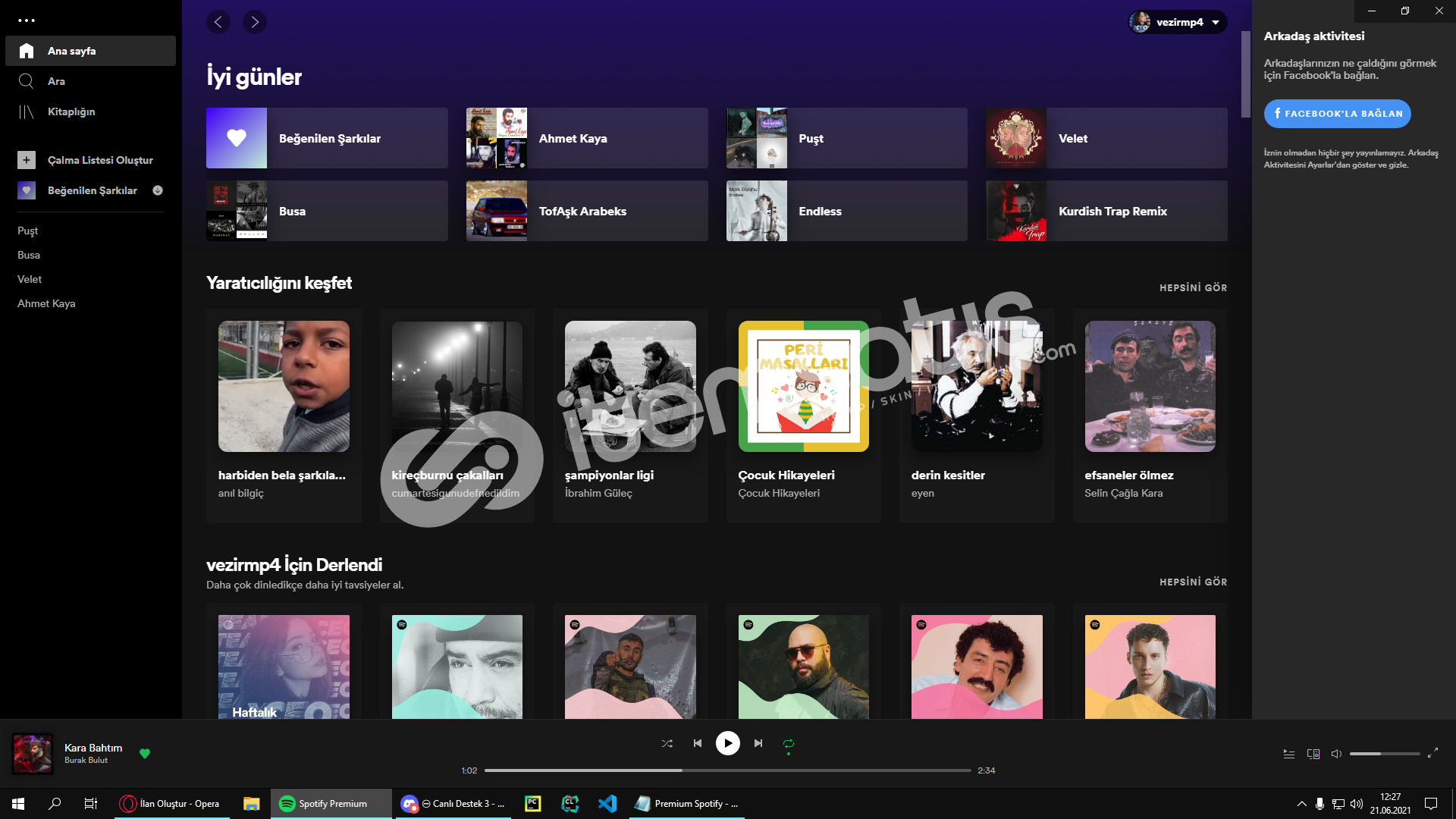
Task: Open derin kesitler playlist card
Action: click(977, 416)
